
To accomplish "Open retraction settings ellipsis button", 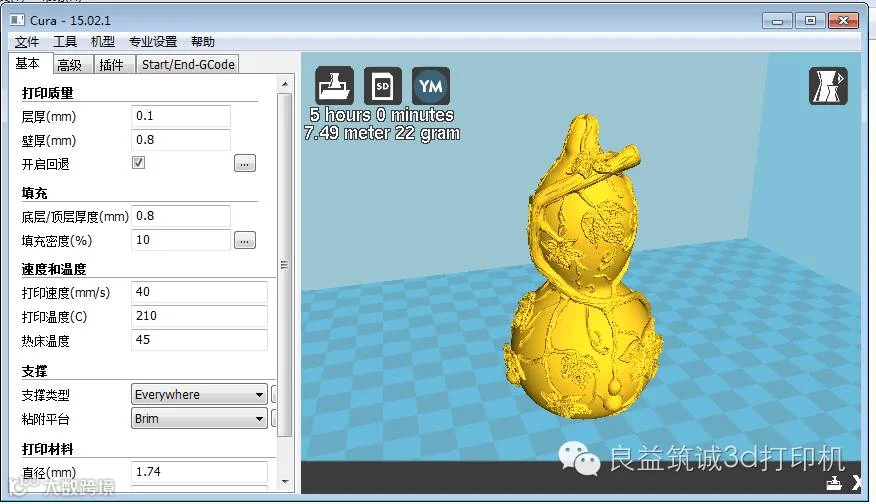I will (x=245, y=164).
